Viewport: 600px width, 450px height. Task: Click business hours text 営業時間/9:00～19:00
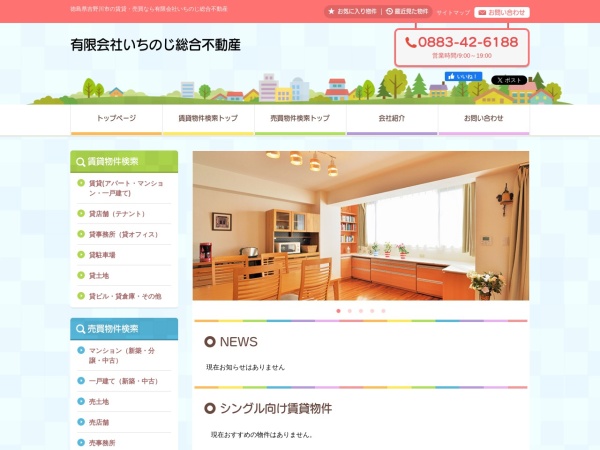pyautogui.click(x=462, y=56)
